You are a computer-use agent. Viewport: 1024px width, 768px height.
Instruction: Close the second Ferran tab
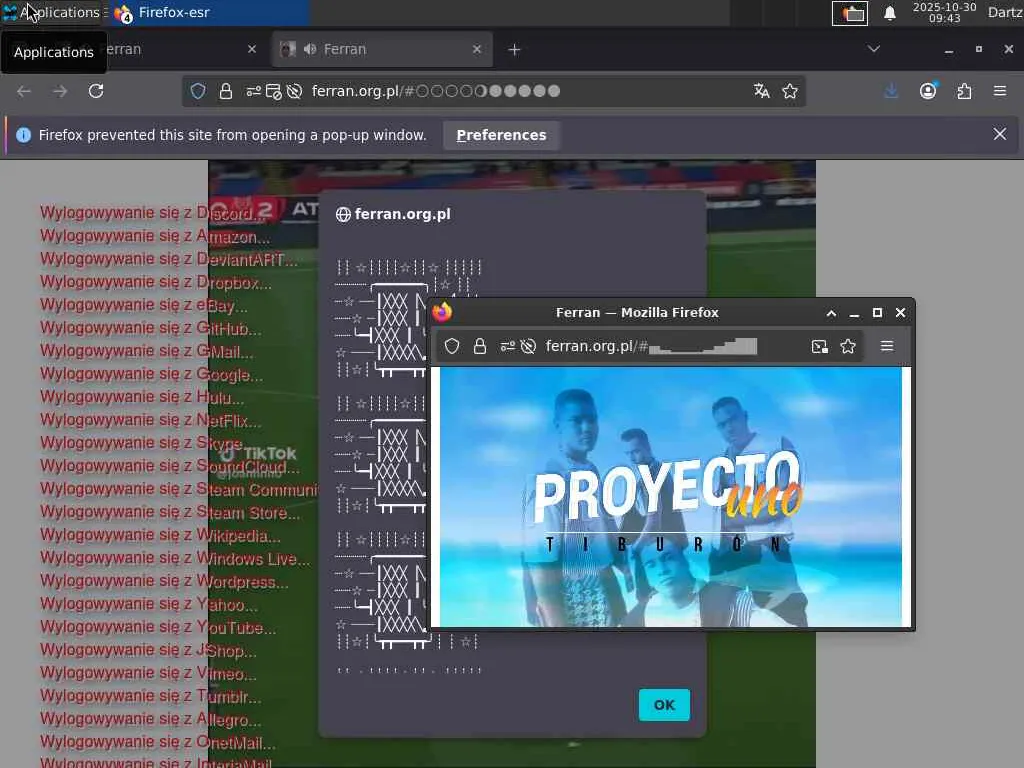pos(477,49)
